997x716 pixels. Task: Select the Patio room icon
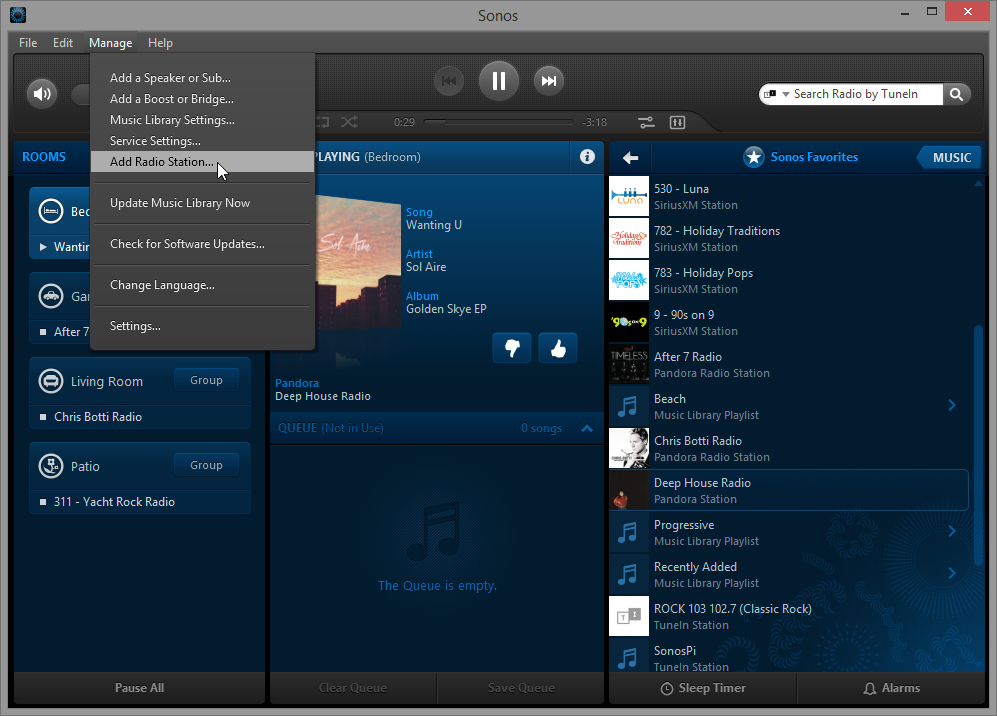point(51,466)
